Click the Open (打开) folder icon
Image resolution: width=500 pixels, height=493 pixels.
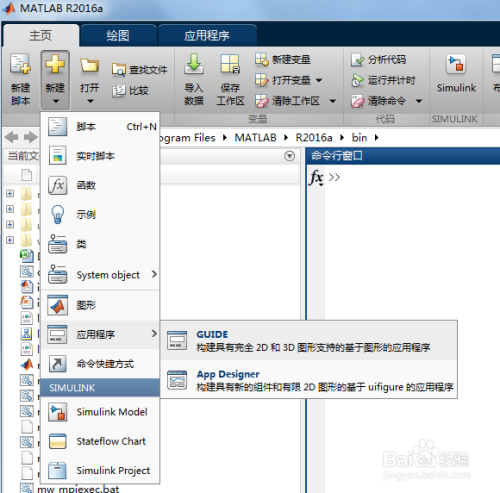tap(89, 65)
